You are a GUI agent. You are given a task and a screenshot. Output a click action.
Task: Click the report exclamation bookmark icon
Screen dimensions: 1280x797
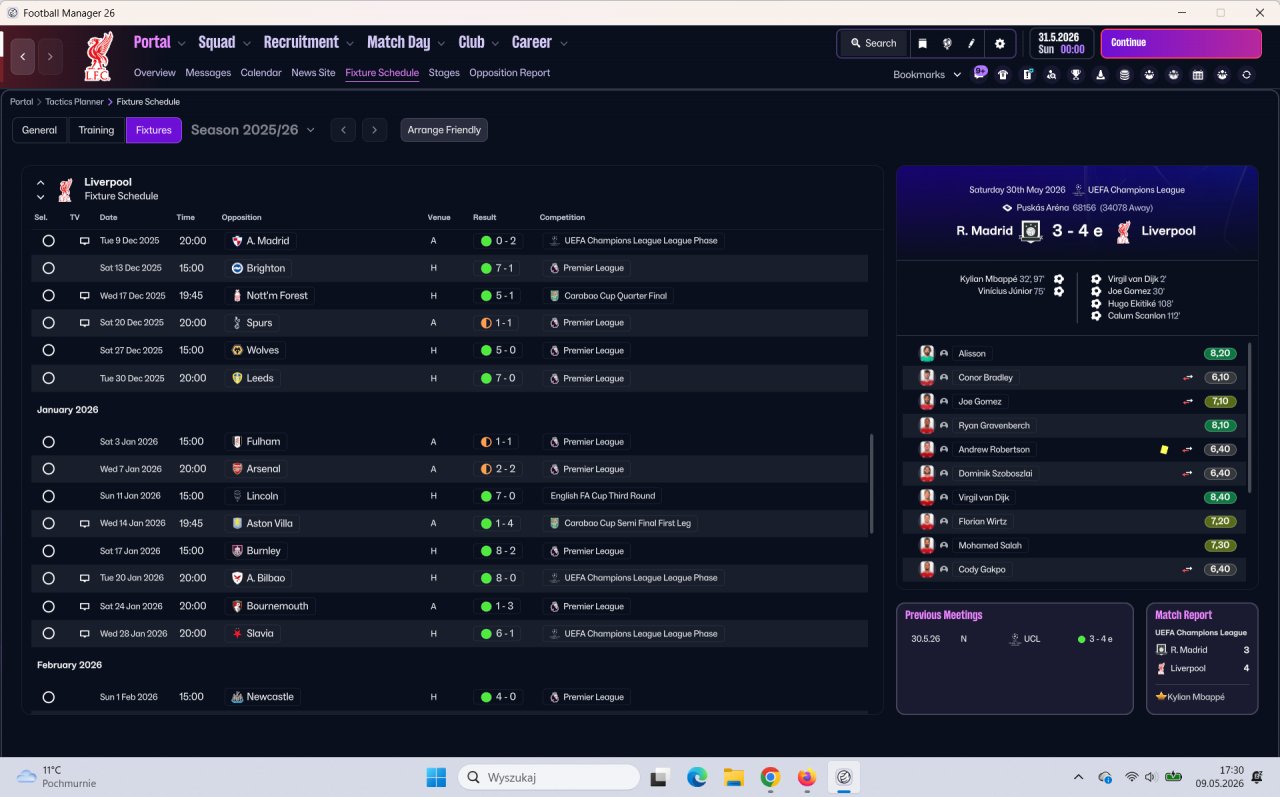pos(1027,74)
